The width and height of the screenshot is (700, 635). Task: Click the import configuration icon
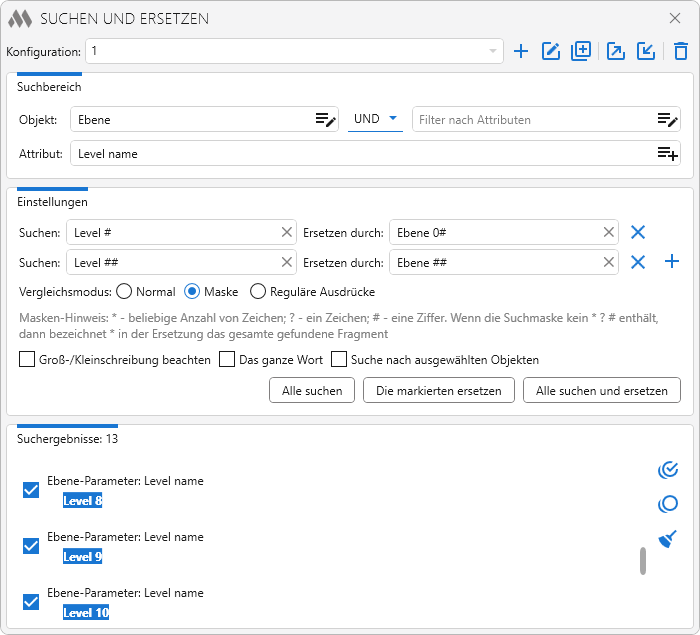tap(646, 51)
